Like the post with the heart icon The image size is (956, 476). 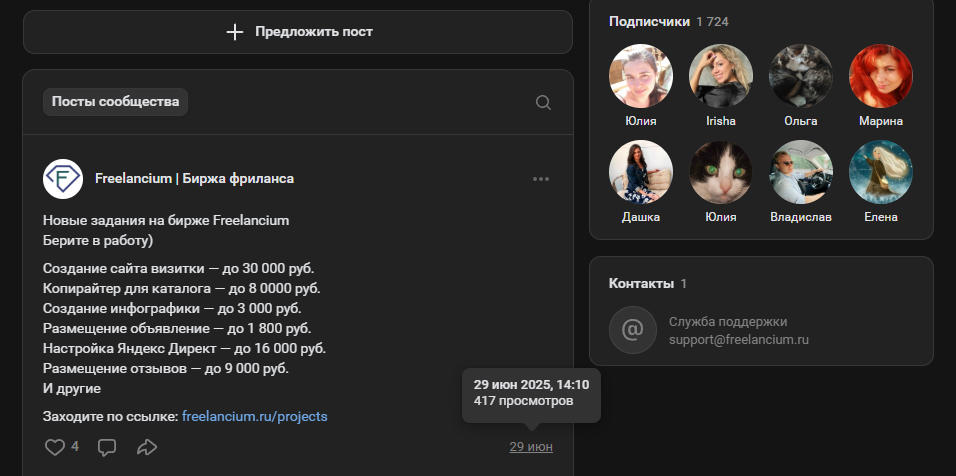tap(55, 447)
